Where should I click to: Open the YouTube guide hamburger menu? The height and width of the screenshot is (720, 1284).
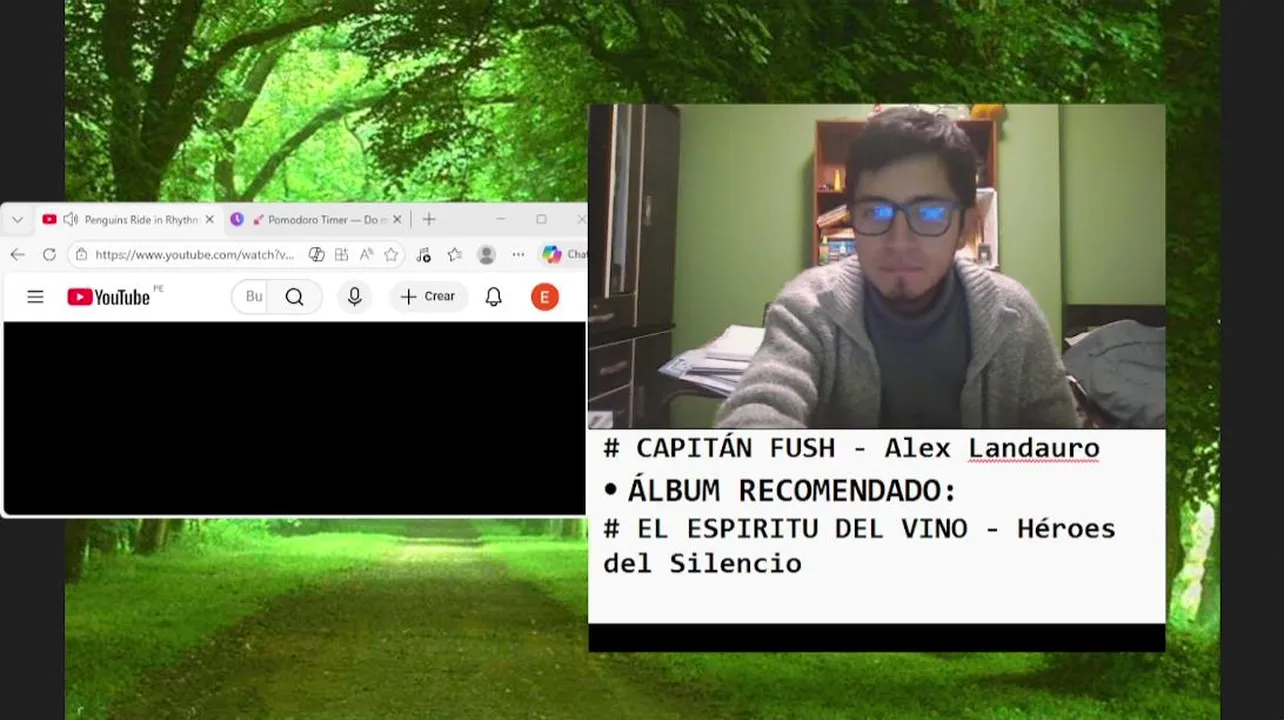pos(35,297)
